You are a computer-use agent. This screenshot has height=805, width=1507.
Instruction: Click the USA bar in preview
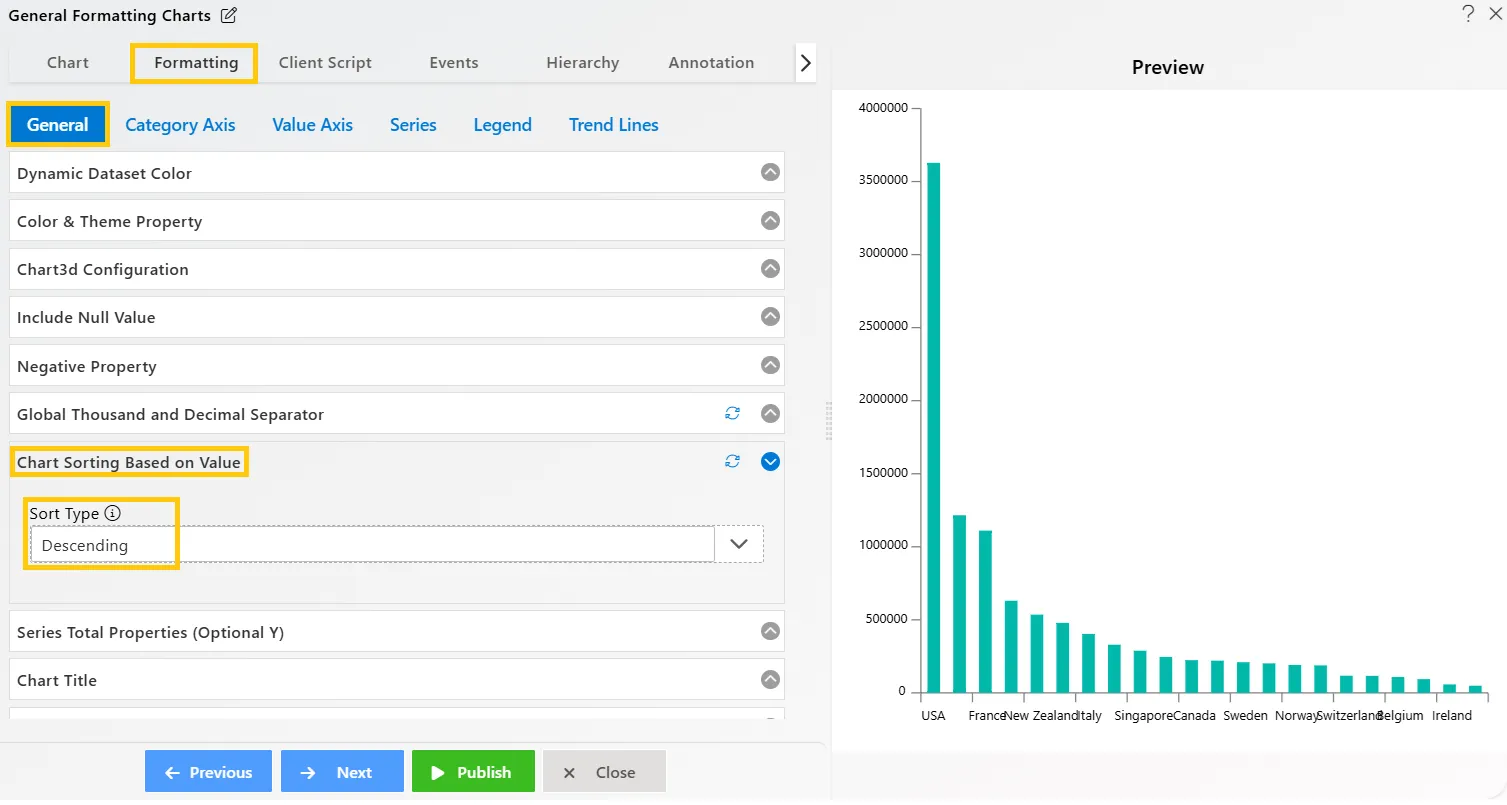(x=933, y=427)
